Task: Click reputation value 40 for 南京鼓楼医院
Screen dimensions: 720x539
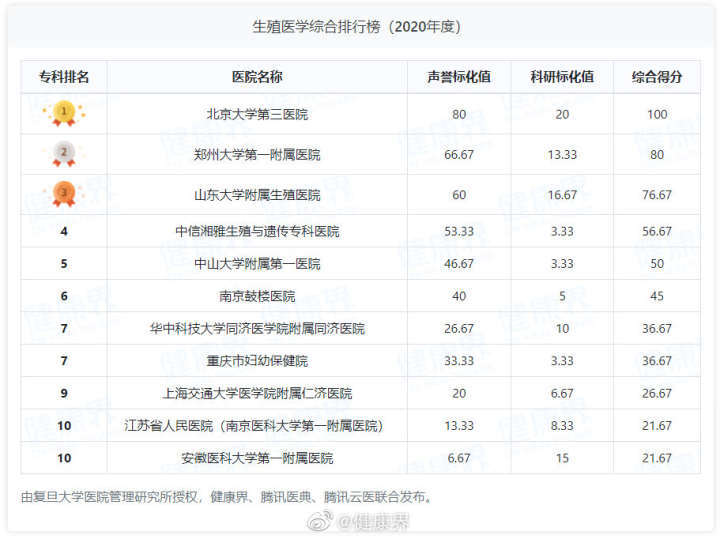Action: [459, 297]
